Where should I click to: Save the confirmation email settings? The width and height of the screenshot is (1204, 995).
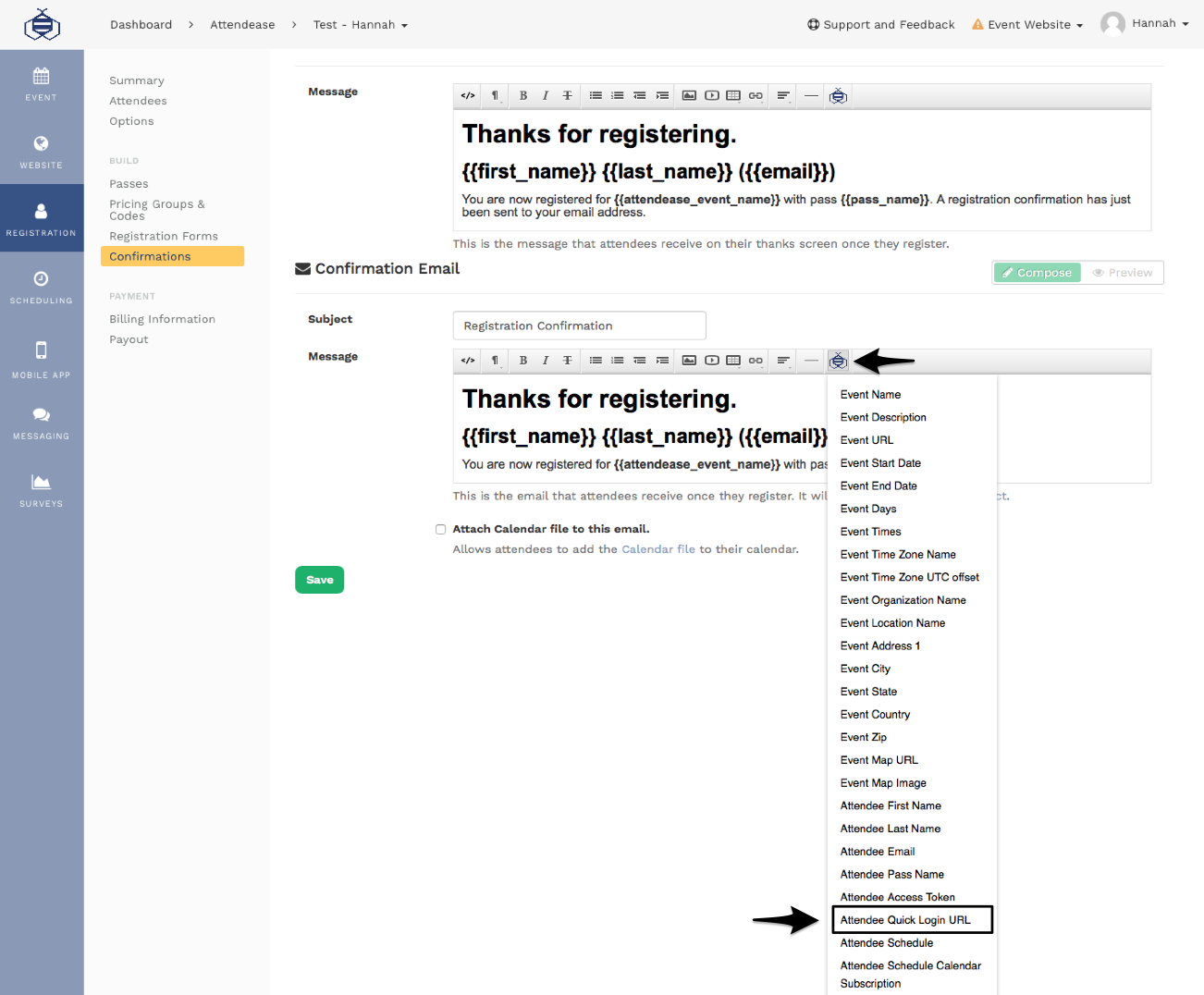(x=319, y=579)
